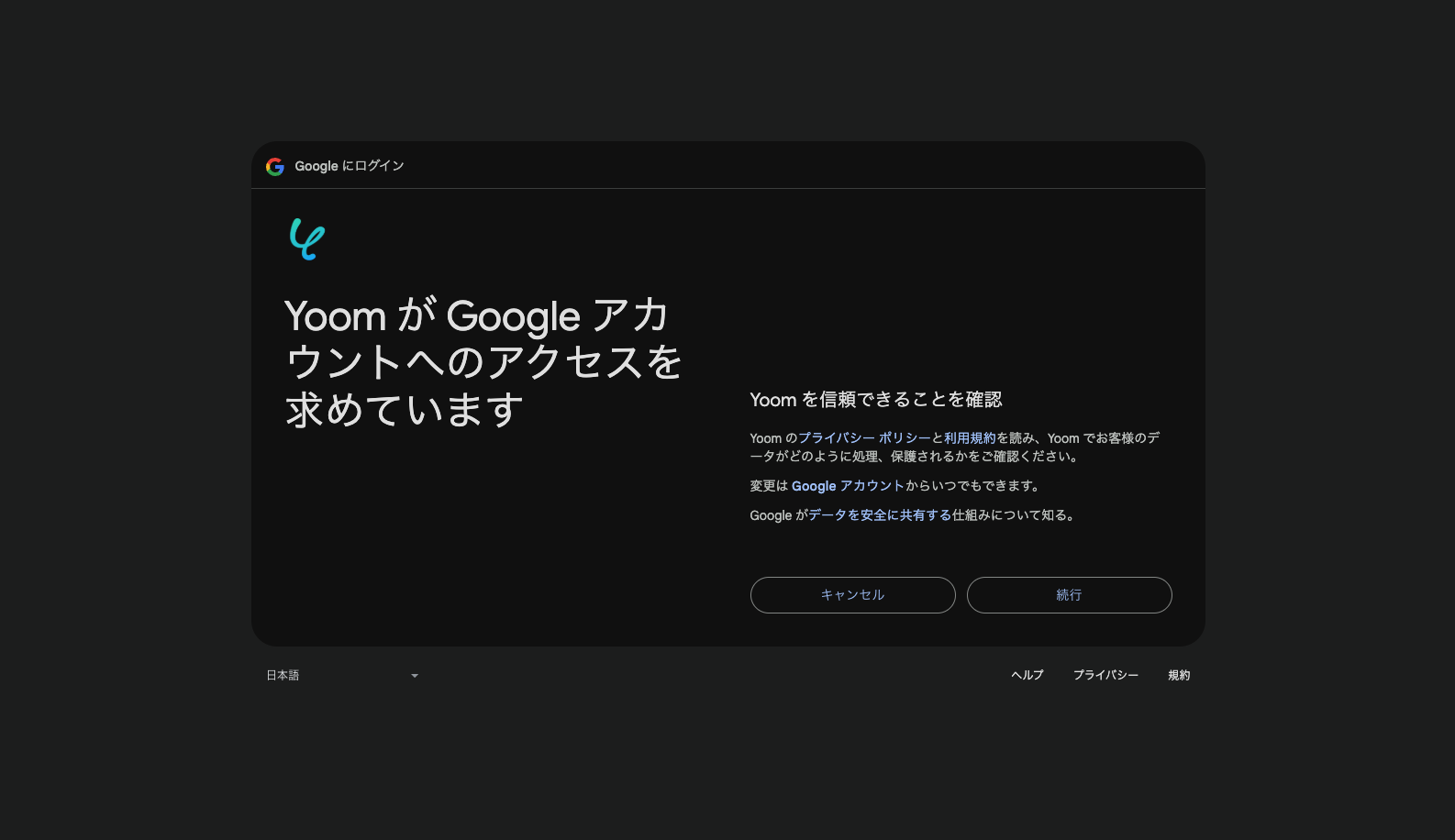Viewport: 1455px width, 840px height.
Task: Open ヘルプ in the footer
Action: [x=1027, y=675]
